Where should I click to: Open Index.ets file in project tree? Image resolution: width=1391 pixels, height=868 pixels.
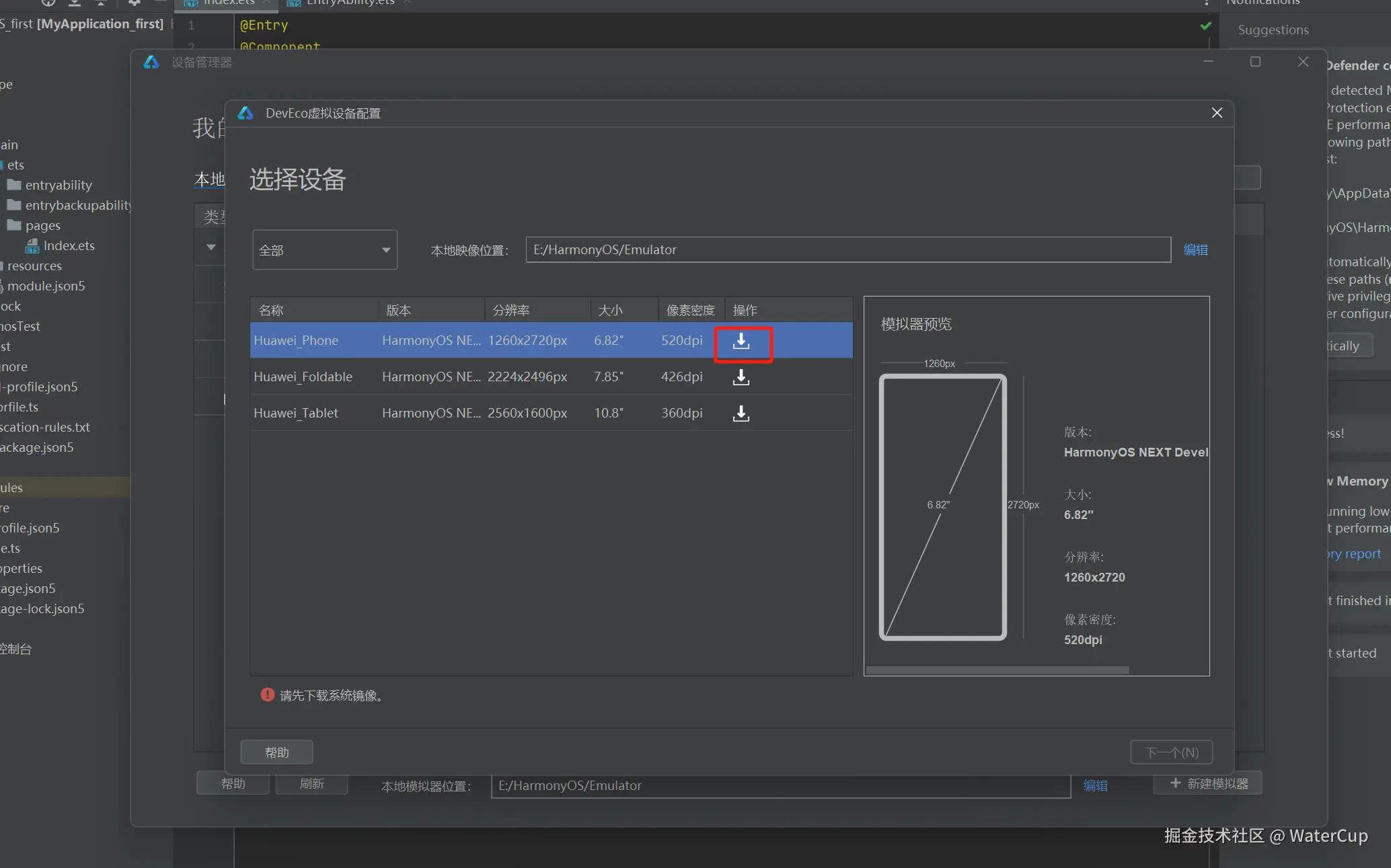click(x=69, y=246)
